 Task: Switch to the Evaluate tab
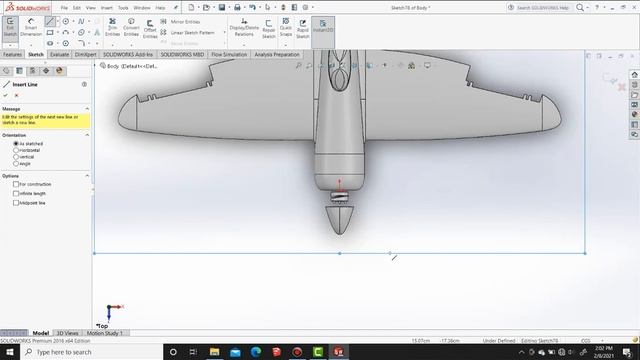click(60, 55)
